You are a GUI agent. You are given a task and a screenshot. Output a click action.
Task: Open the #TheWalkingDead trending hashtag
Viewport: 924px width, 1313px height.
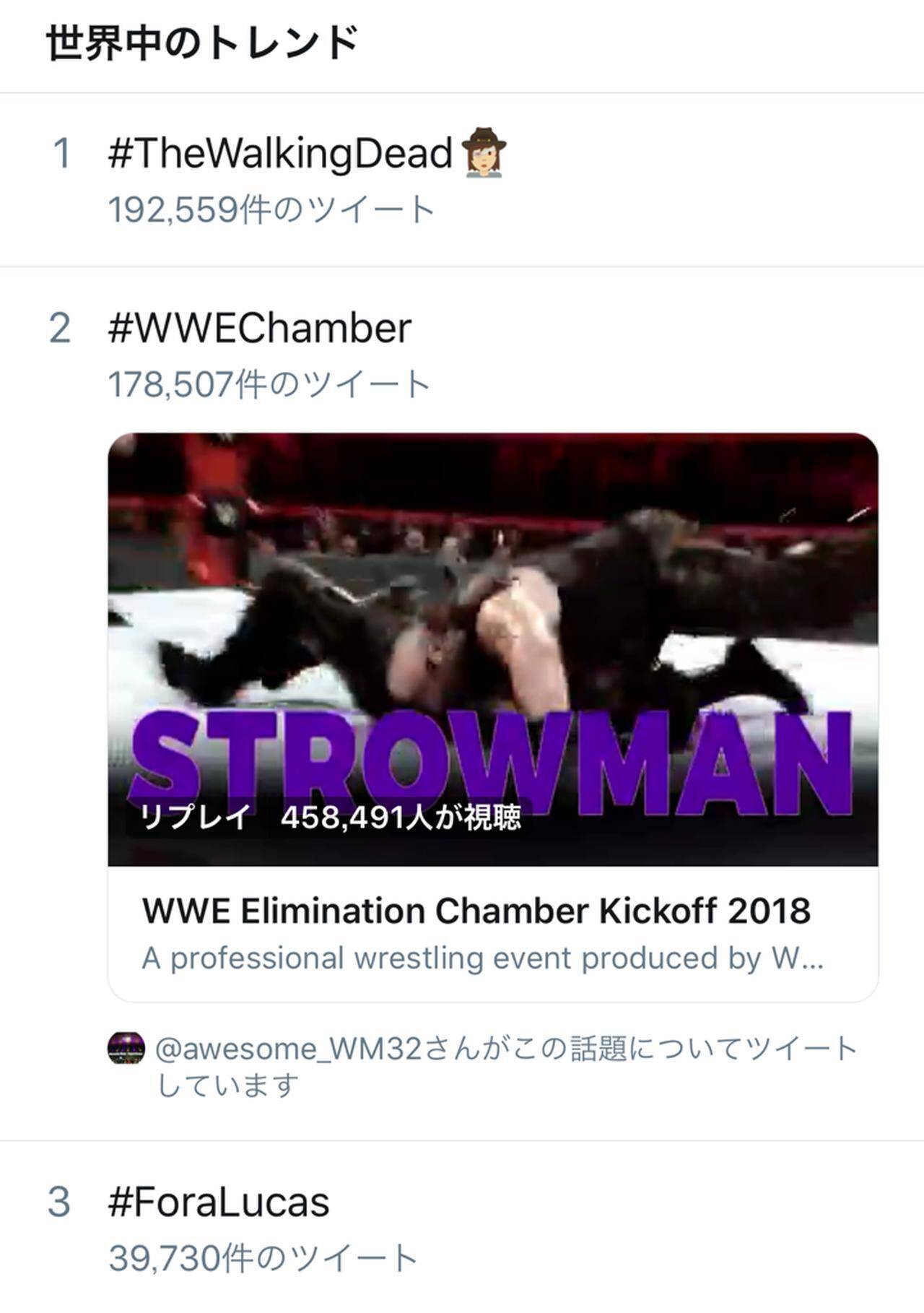(x=279, y=153)
